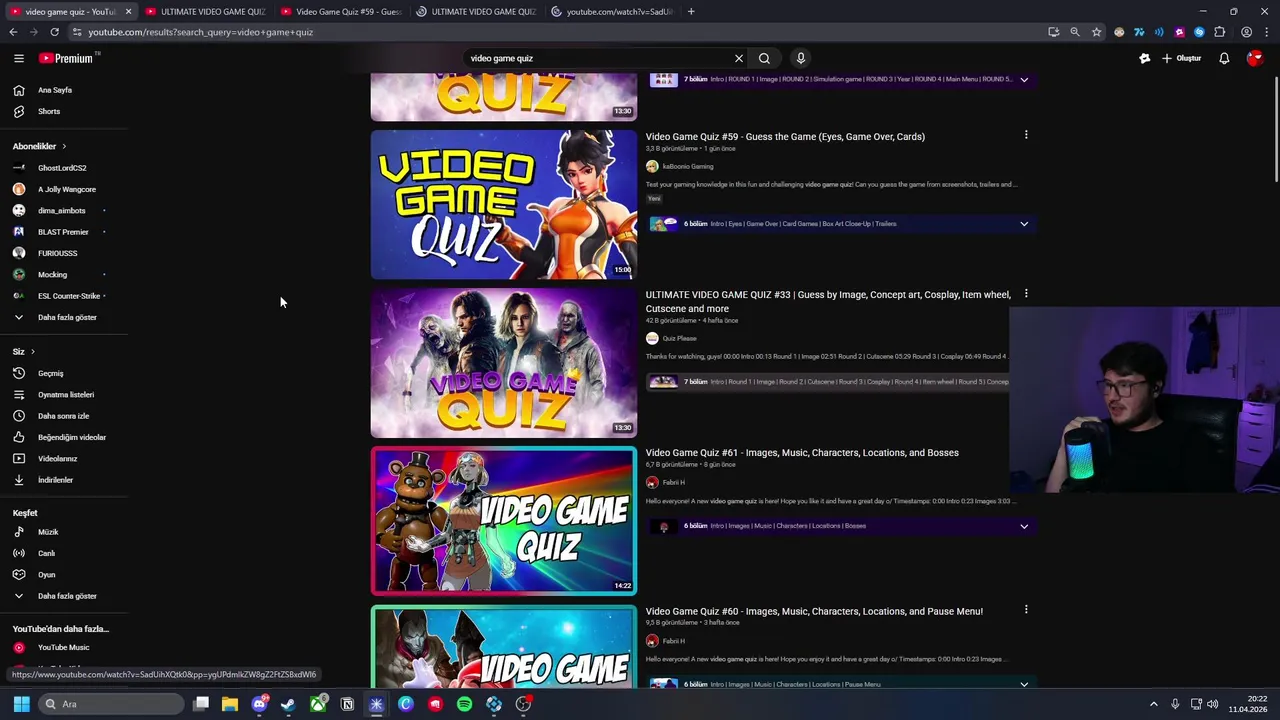Screen dimensions: 1280x720
Task: Expand Abonelikler subscriptions header
Action: (40, 146)
